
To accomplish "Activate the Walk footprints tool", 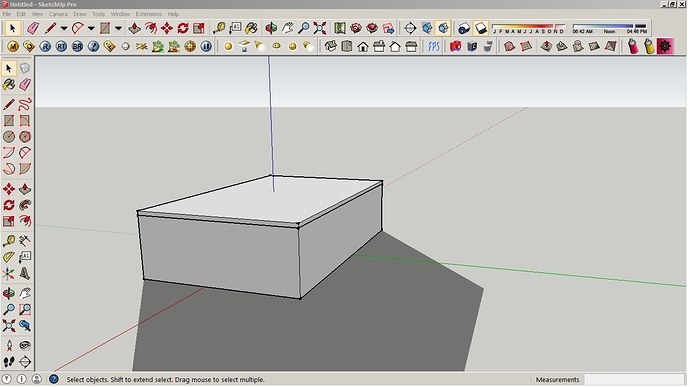I will 9,362.
